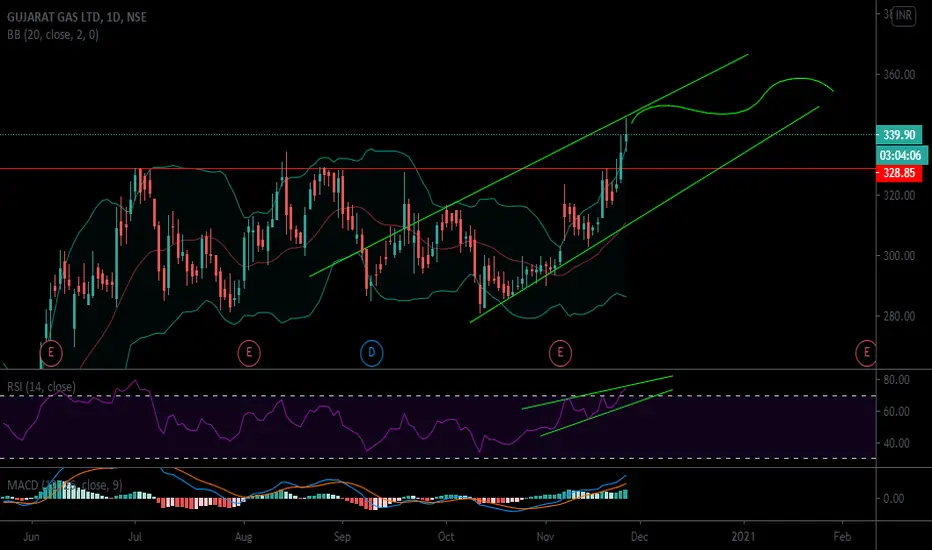Screen dimensions: 932x550
Task: Select the RSI (14, close) indicator label
Action: (x=42, y=387)
